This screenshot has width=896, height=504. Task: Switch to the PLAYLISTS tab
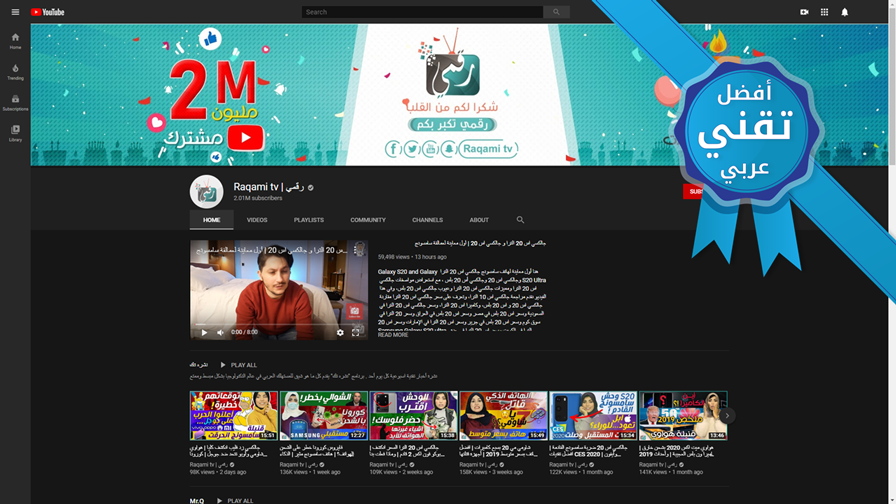tap(309, 220)
